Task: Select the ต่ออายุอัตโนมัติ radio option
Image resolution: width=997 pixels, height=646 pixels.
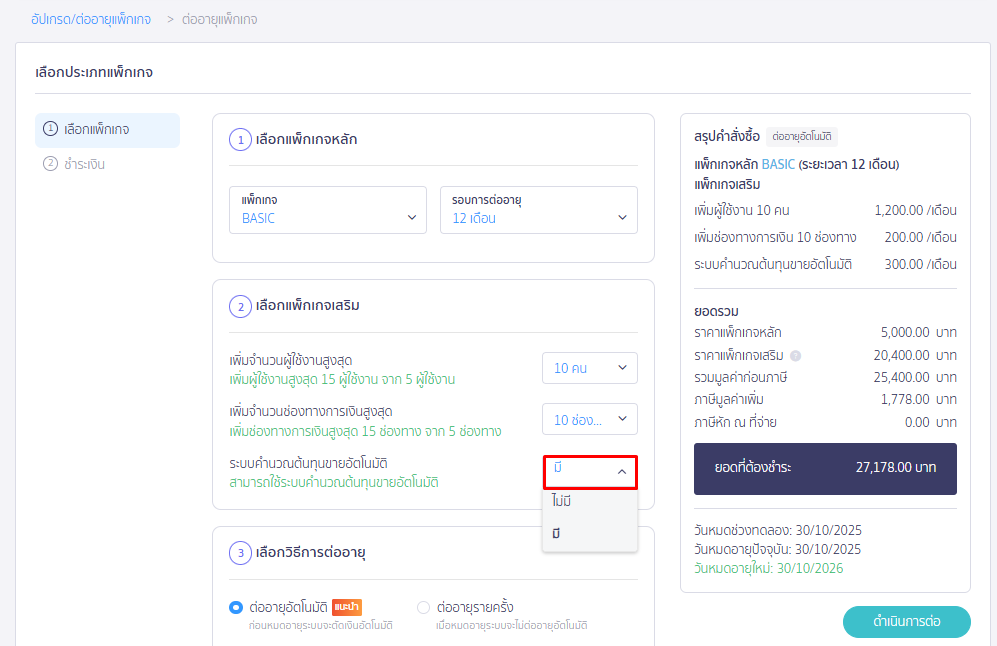Action: pyautogui.click(x=236, y=607)
